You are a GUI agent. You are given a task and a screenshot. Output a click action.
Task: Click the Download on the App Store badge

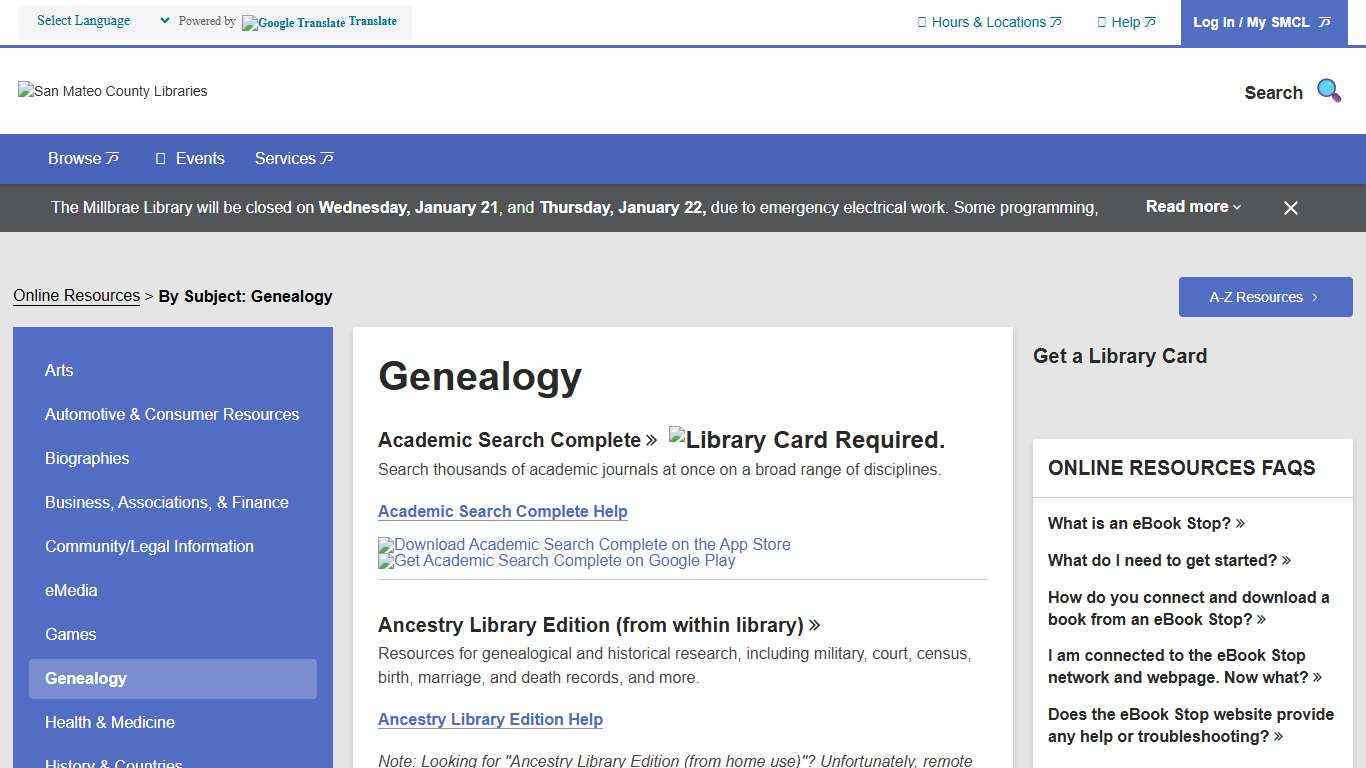coord(584,545)
